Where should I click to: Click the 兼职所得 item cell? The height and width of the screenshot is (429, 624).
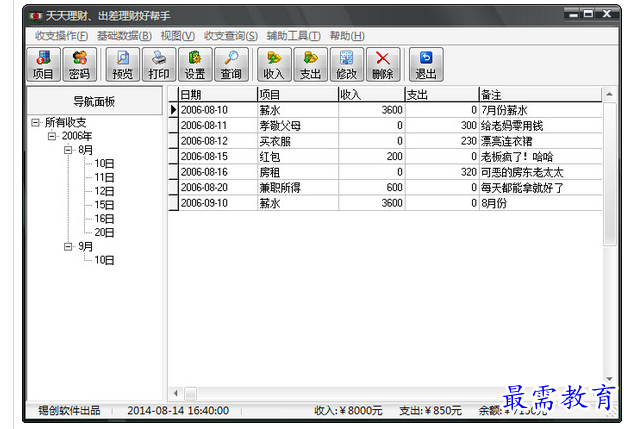coord(298,188)
